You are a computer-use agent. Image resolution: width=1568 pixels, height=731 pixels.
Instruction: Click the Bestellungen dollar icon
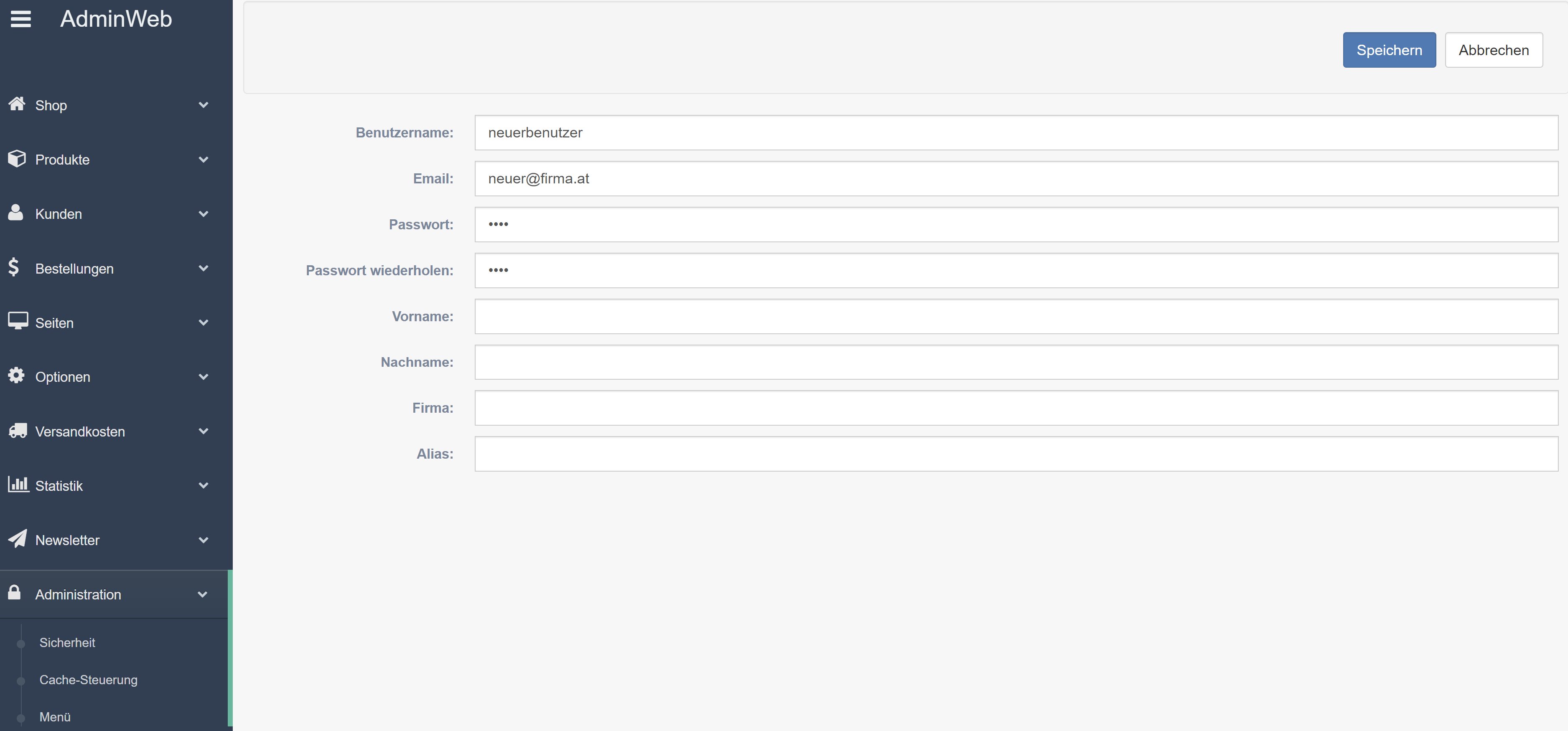click(x=13, y=267)
